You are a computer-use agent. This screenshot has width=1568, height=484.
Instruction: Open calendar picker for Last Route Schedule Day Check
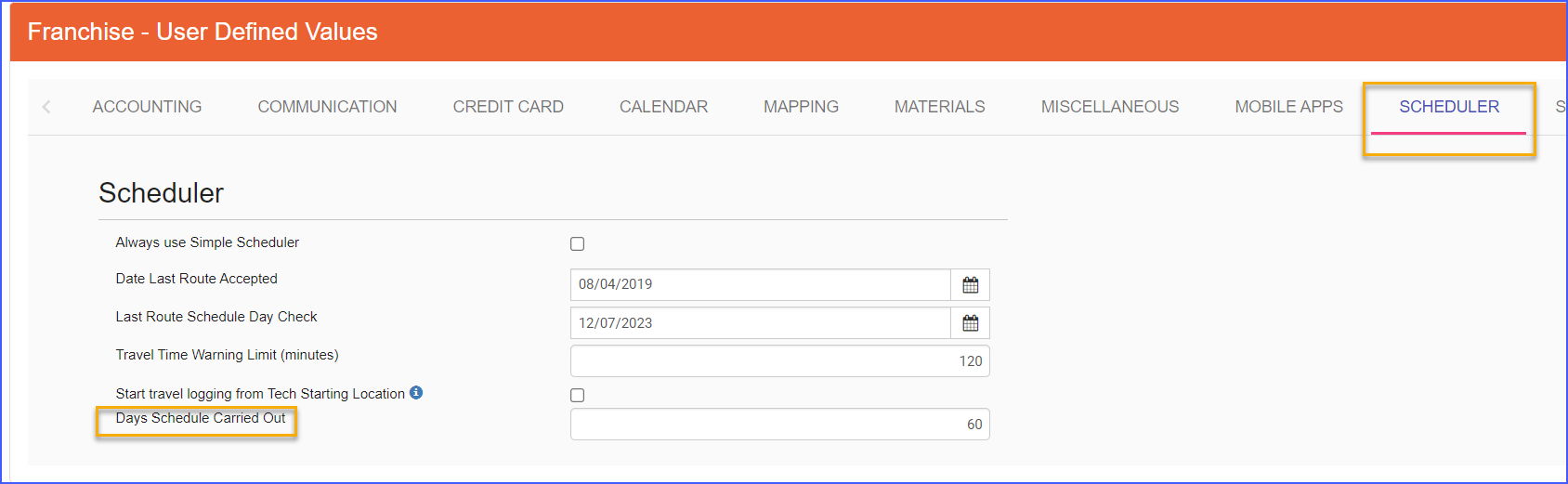point(970,323)
